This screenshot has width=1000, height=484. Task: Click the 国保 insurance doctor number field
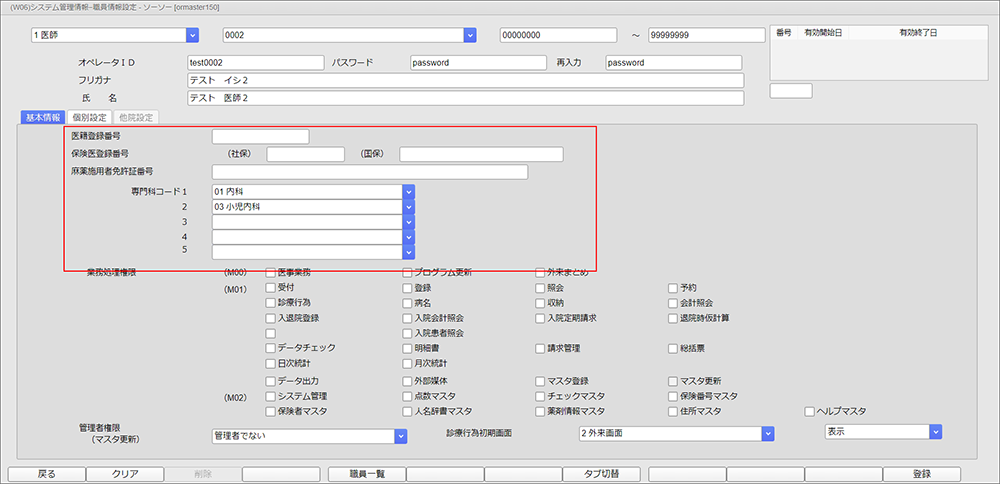(x=482, y=154)
